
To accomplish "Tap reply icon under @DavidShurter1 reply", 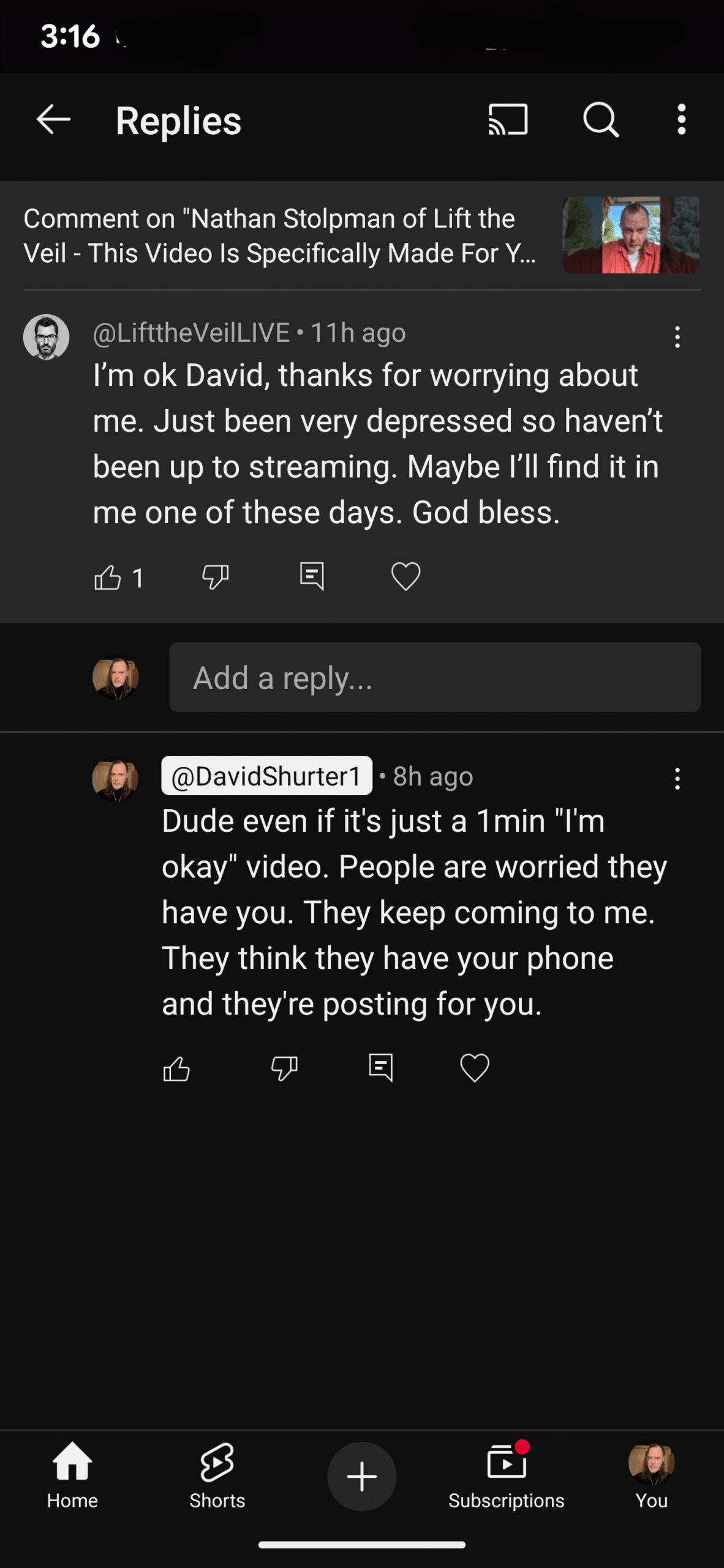I will (x=380, y=1069).
